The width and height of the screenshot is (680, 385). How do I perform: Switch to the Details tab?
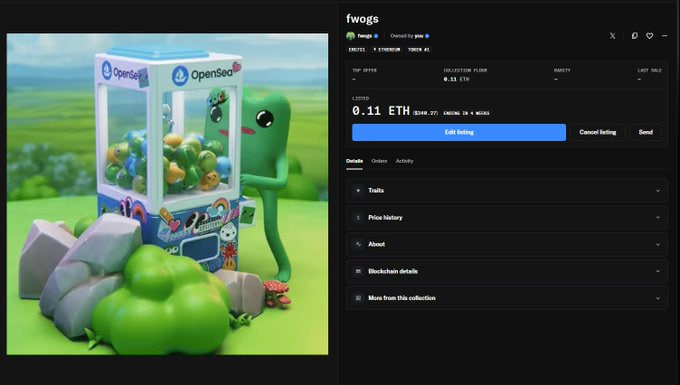(x=354, y=161)
